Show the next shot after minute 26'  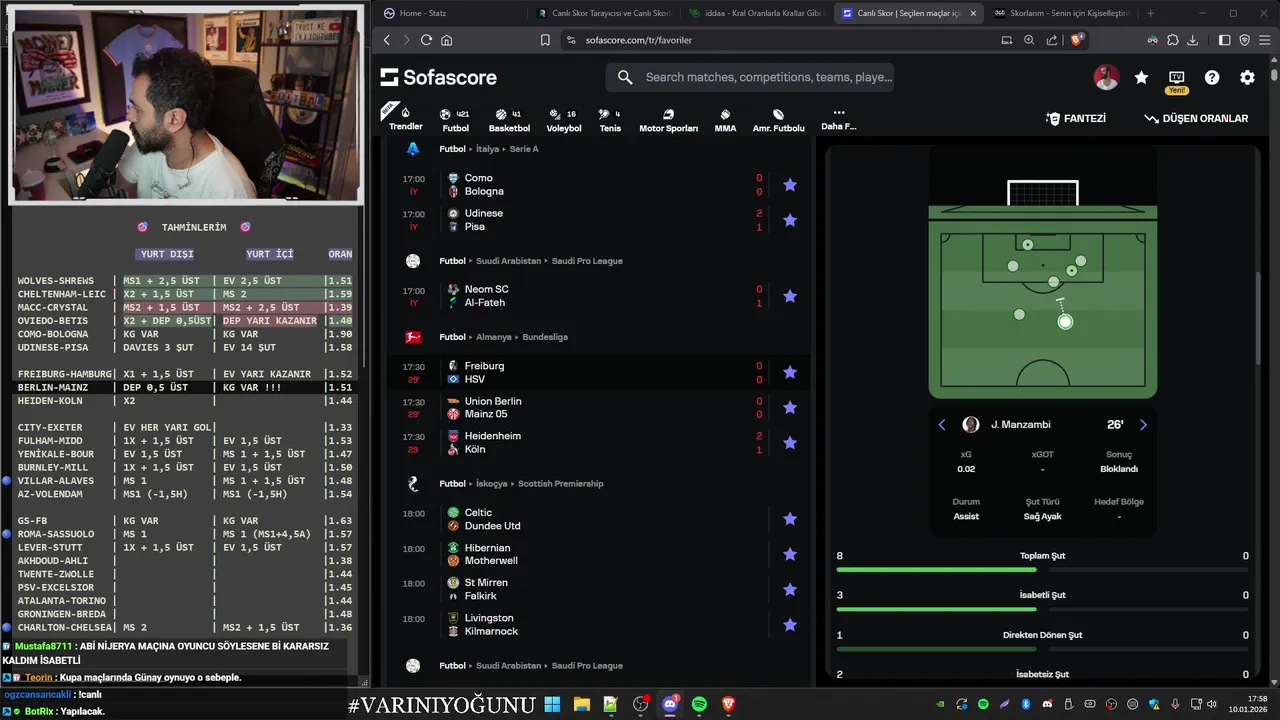click(x=1143, y=425)
